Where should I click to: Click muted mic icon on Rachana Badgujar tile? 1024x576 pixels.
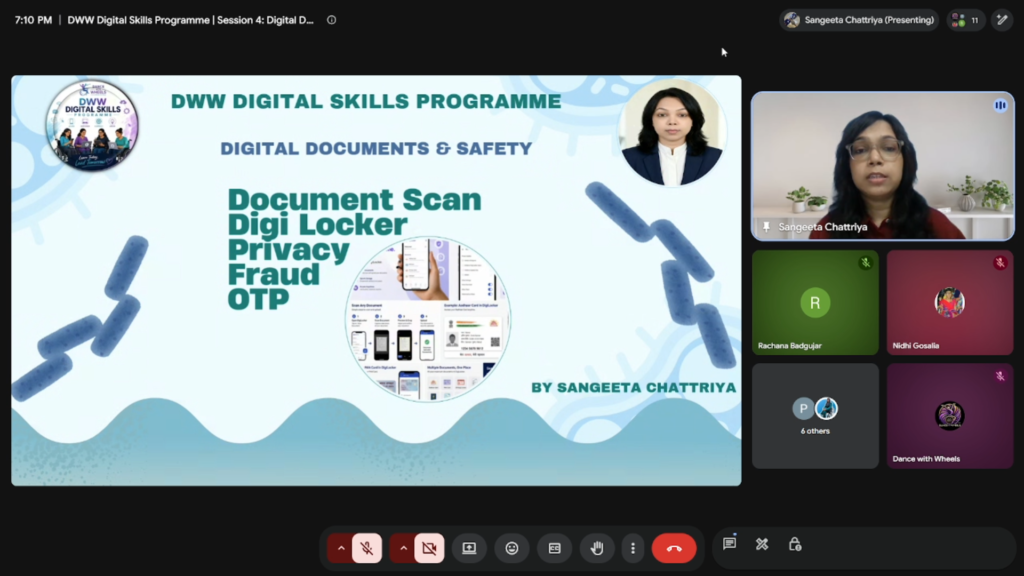point(865,263)
